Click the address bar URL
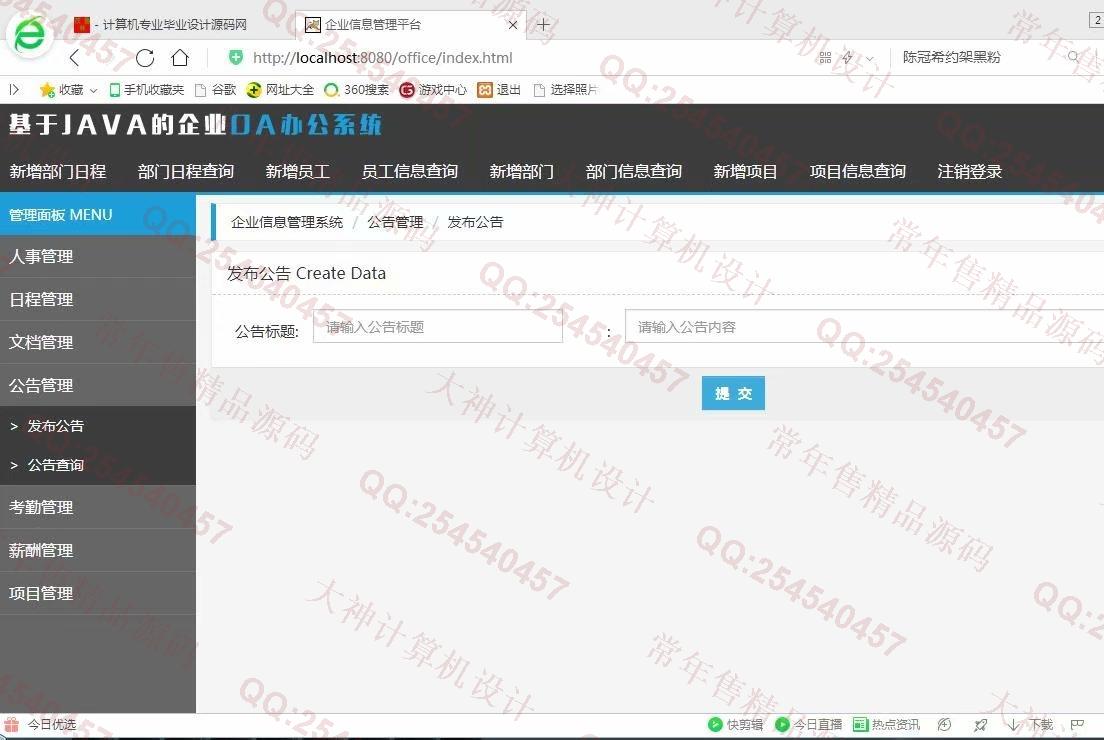 [382, 58]
